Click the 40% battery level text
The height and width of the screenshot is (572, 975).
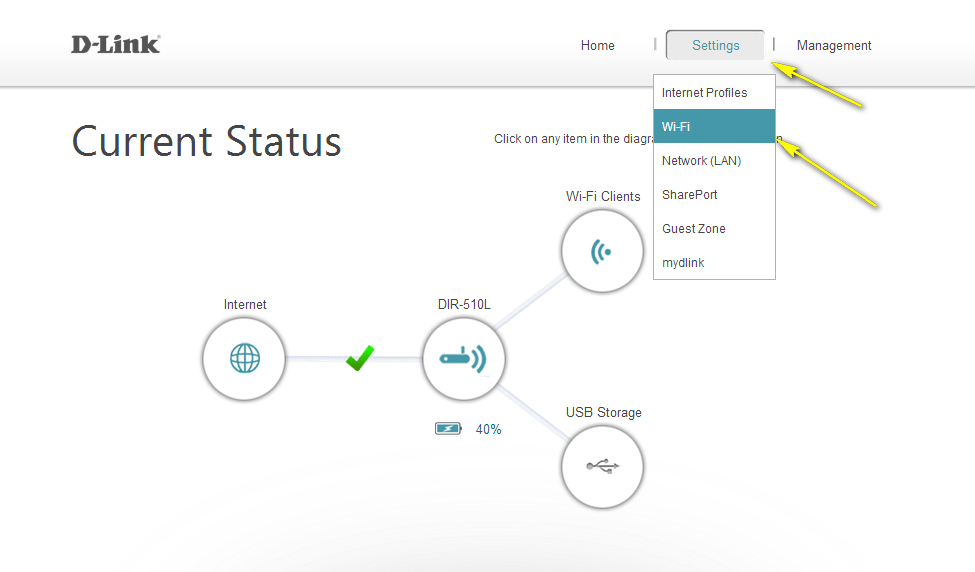coord(488,429)
